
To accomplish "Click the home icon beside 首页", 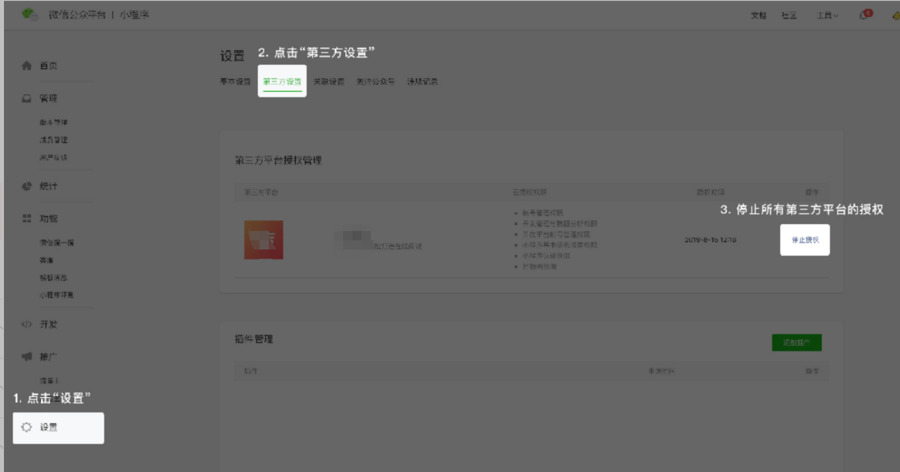I will [x=27, y=66].
